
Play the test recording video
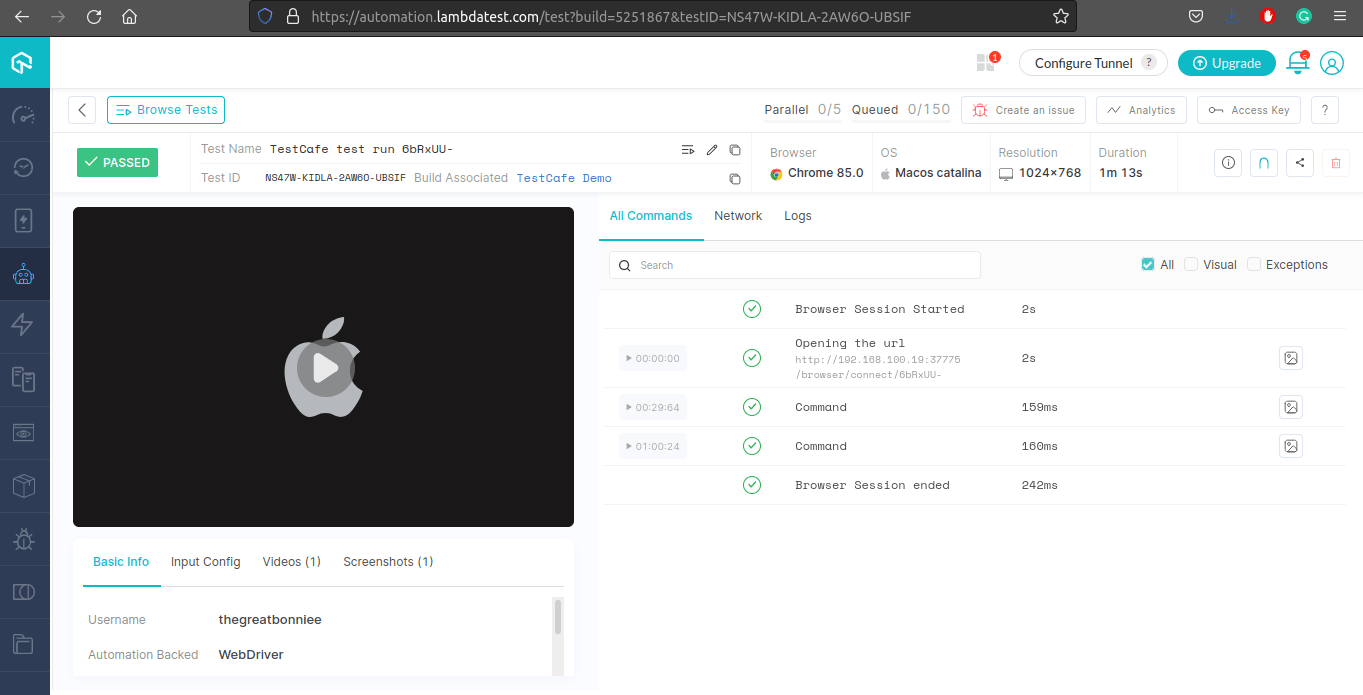(x=323, y=367)
